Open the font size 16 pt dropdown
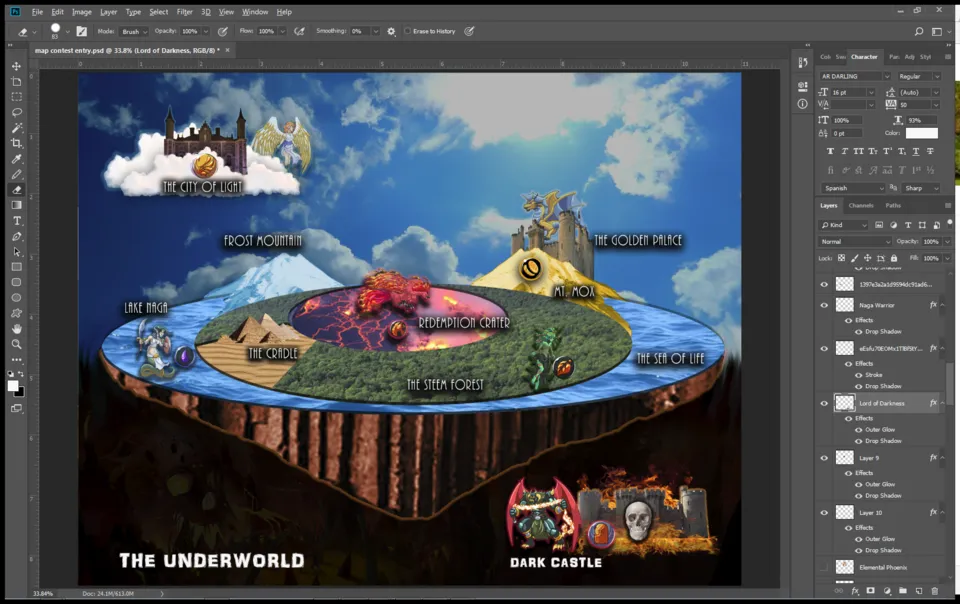Screen dimensions: 960x604 (871, 92)
